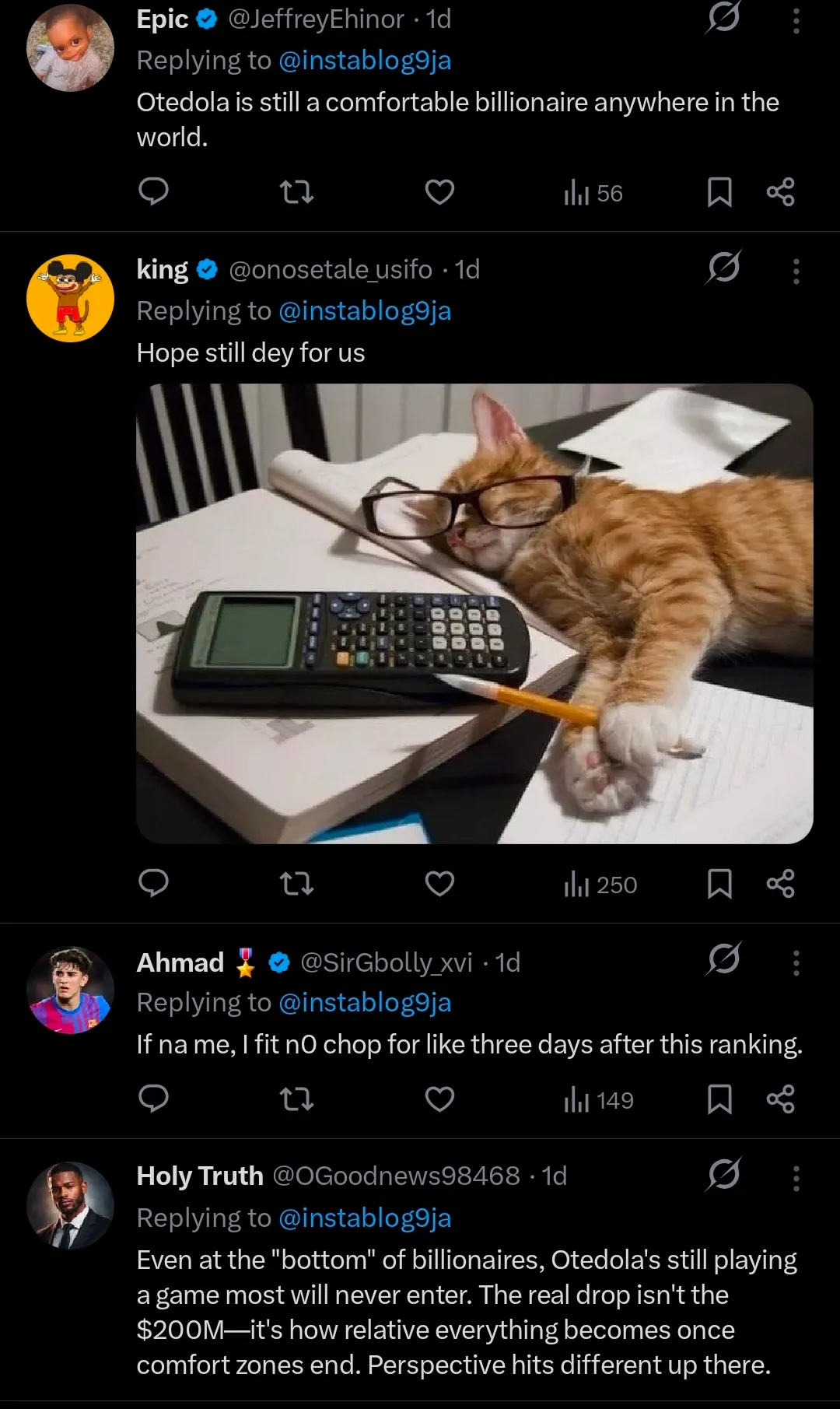View analytics showing 250 views
This screenshot has height=1409, width=840.
click(600, 885)
